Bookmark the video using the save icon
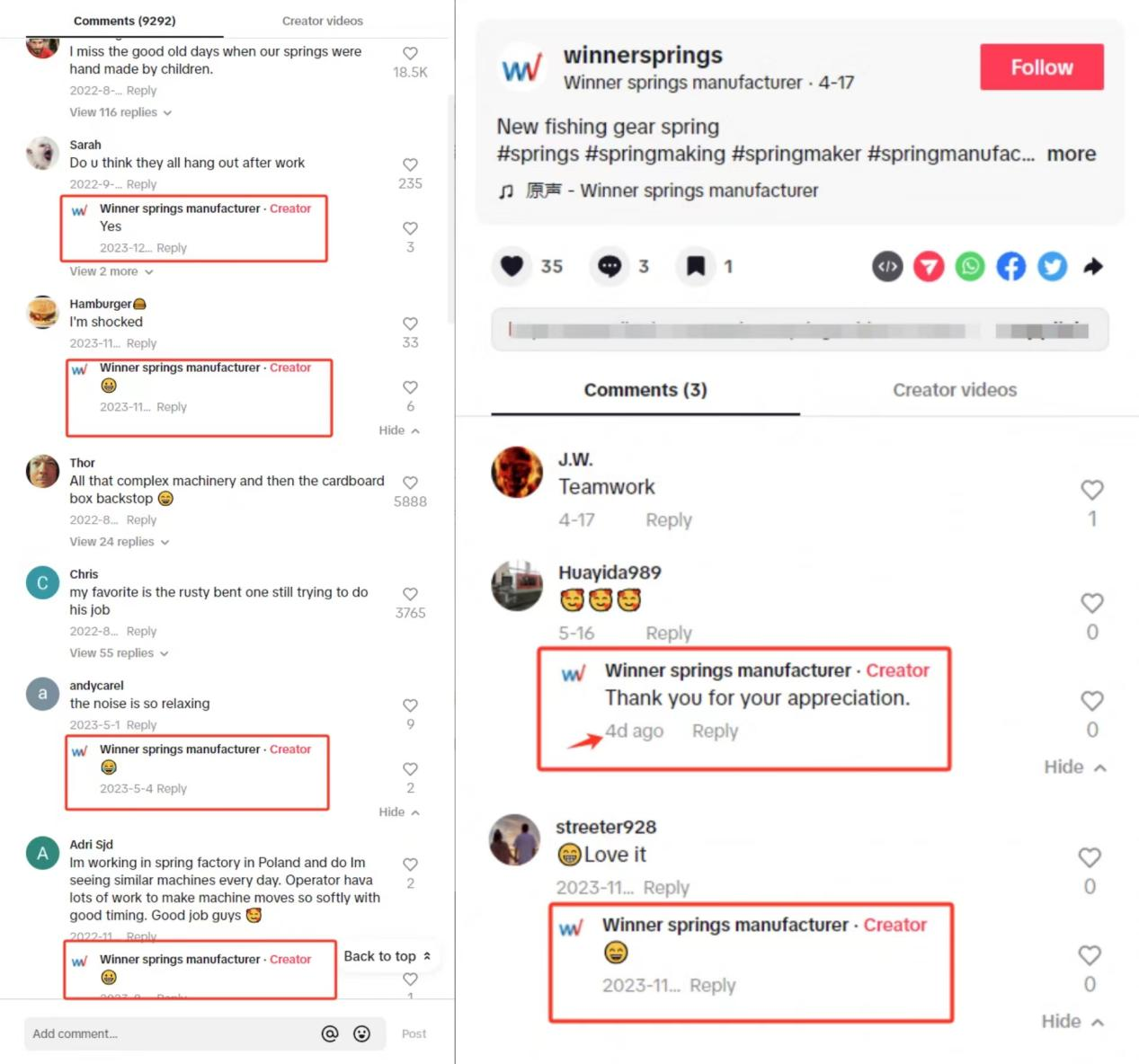Image resolution: width=1139 pixels, height=1064 pixels. click(696, 266)
